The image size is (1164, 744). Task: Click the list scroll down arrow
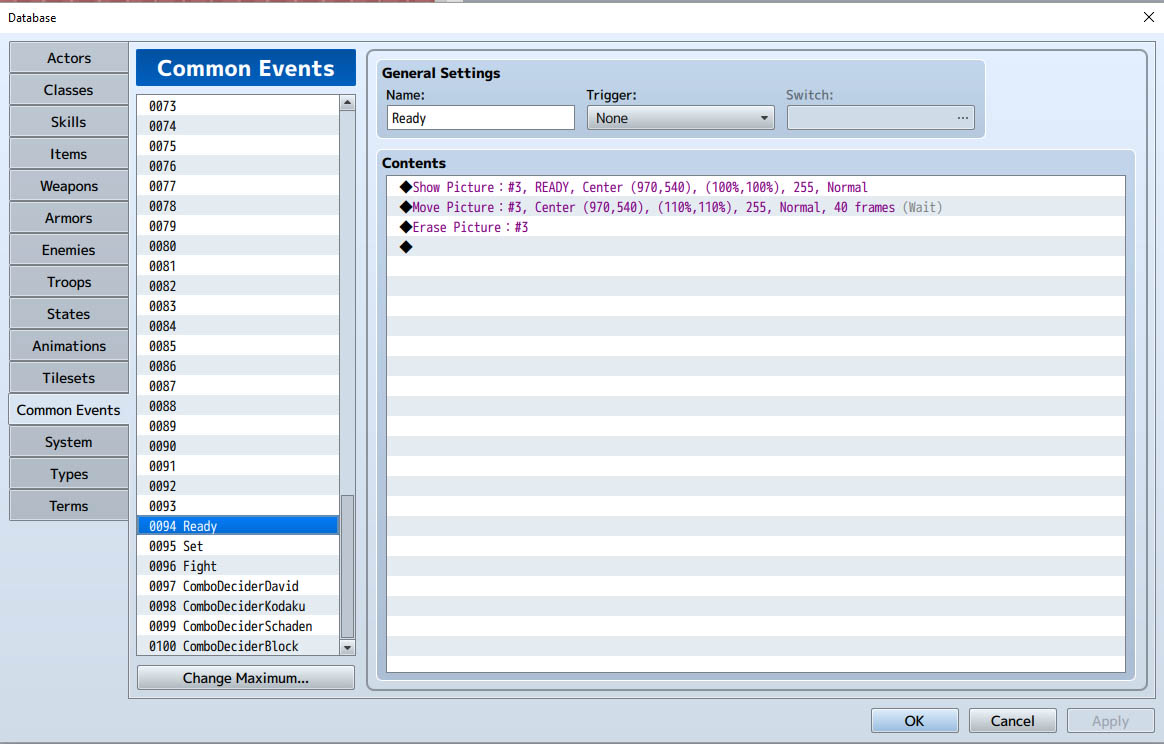click(347, 647)
